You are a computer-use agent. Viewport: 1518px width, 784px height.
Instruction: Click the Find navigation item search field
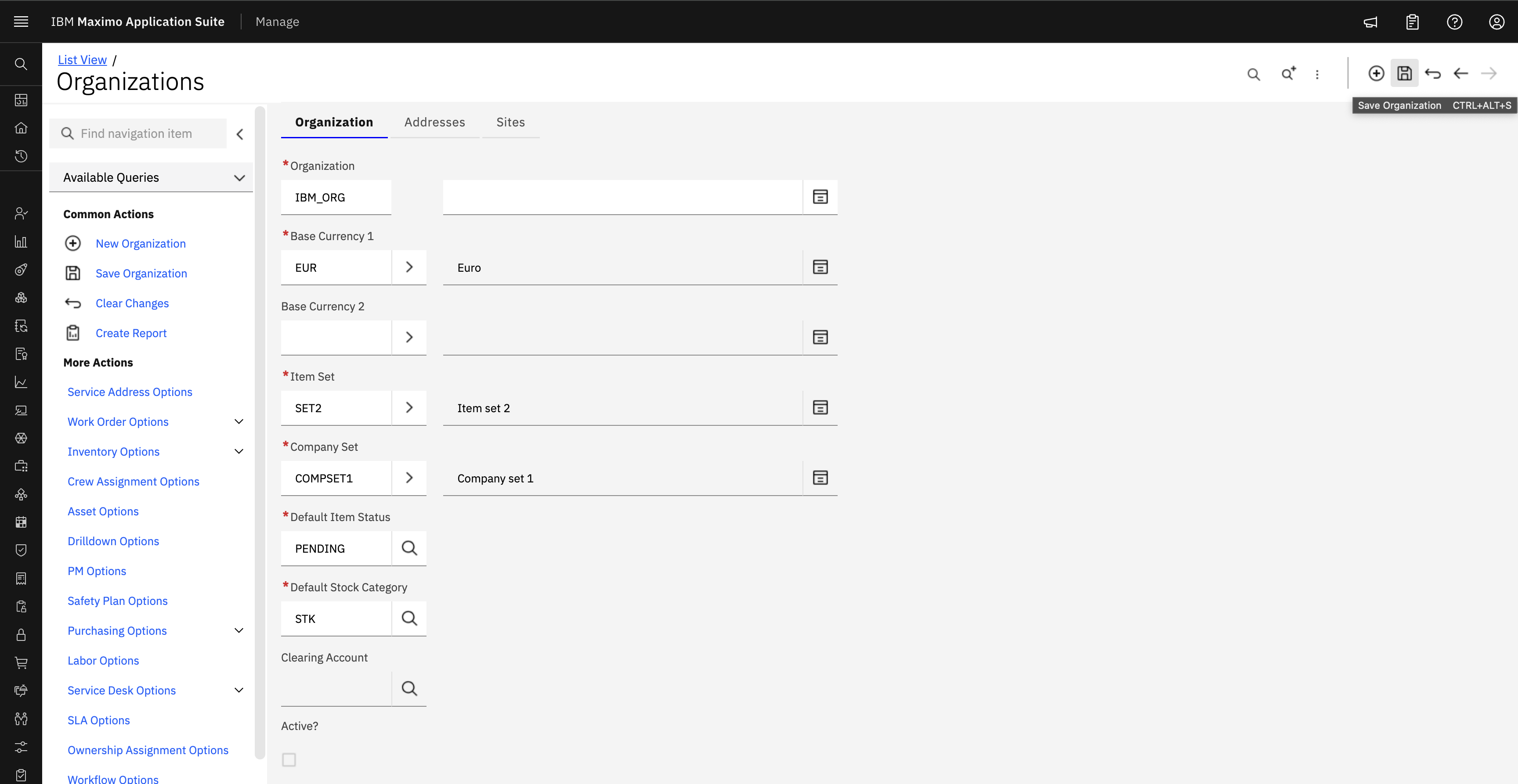(138, 134)
